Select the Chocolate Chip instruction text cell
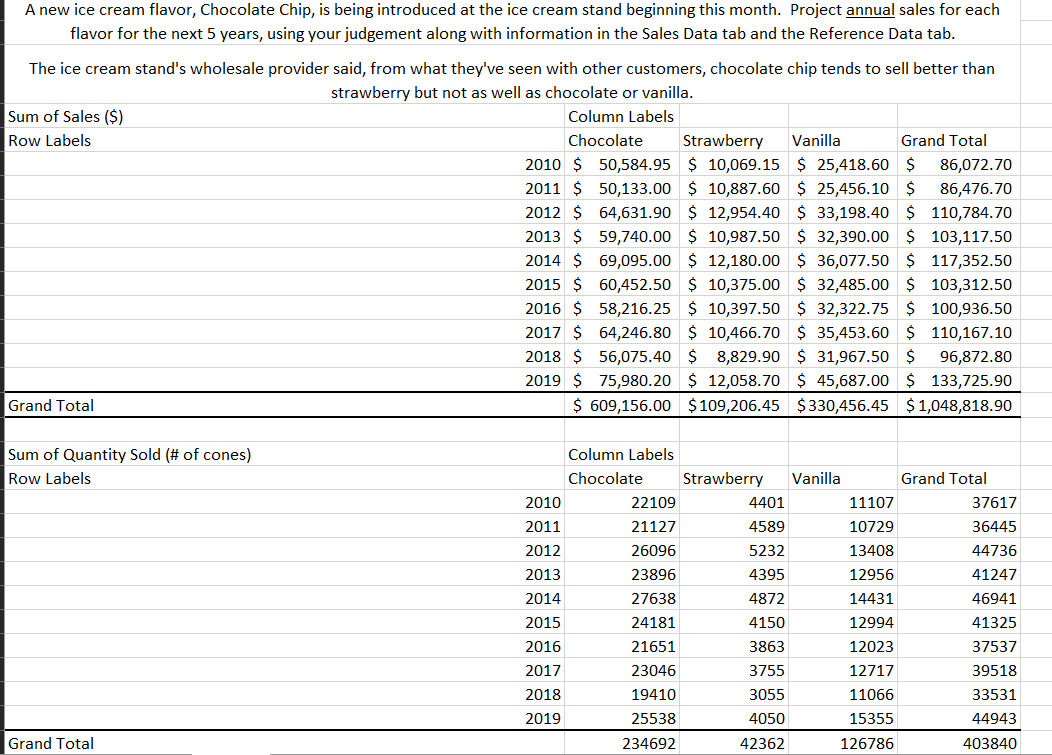 click(x=513, y=21)
